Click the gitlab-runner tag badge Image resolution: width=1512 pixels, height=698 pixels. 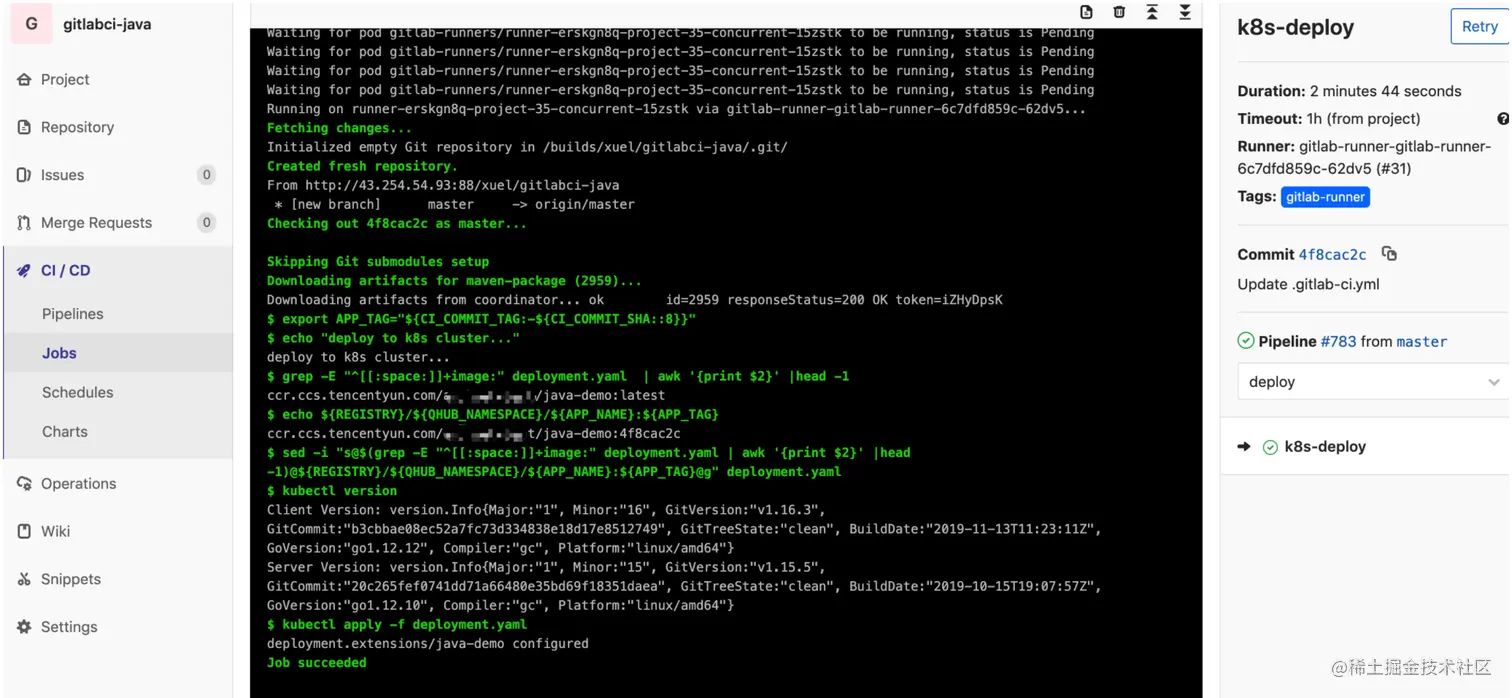[1325, 197]
